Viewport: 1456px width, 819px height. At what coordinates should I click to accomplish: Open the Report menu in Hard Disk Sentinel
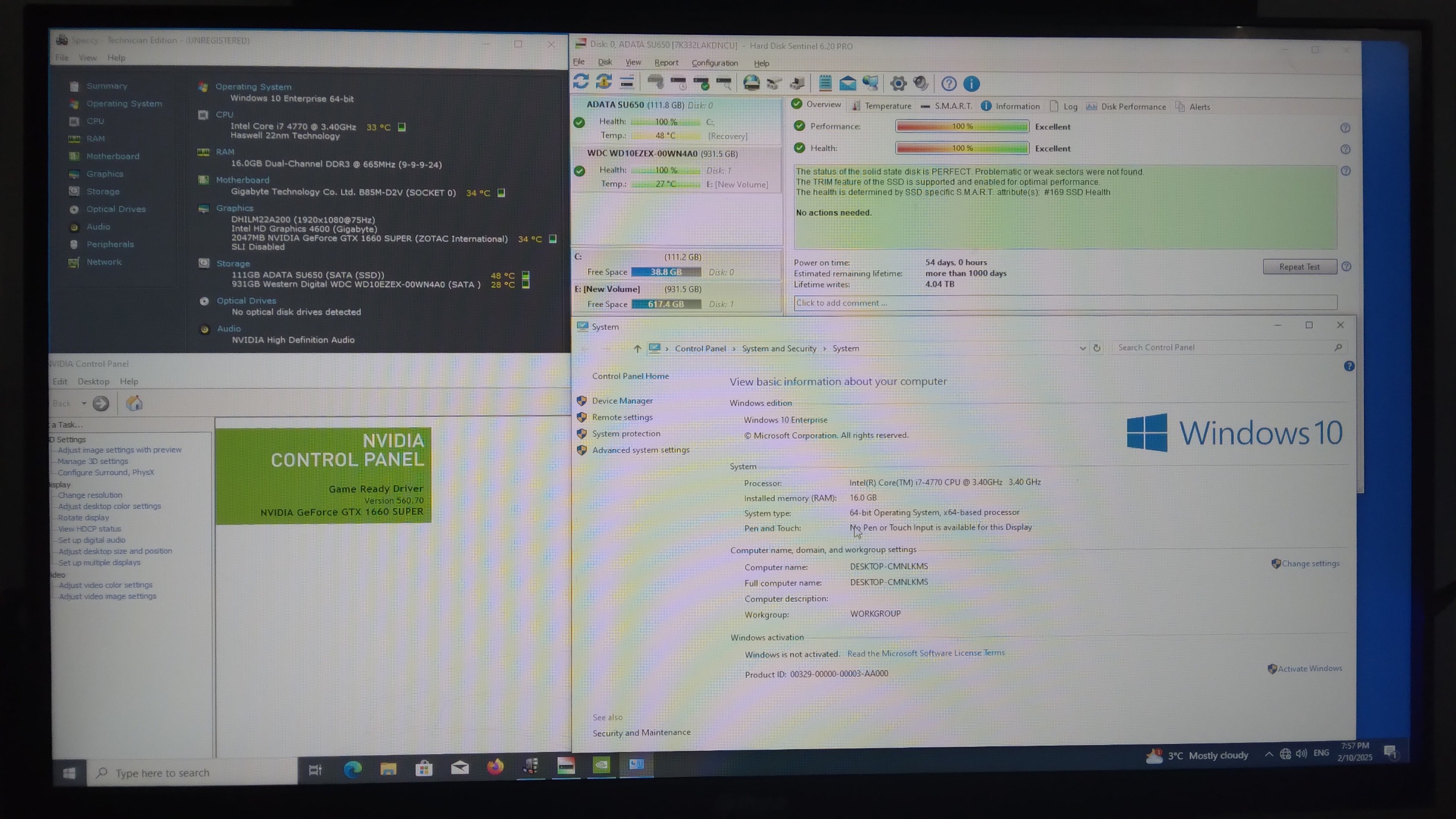(666, 63)
